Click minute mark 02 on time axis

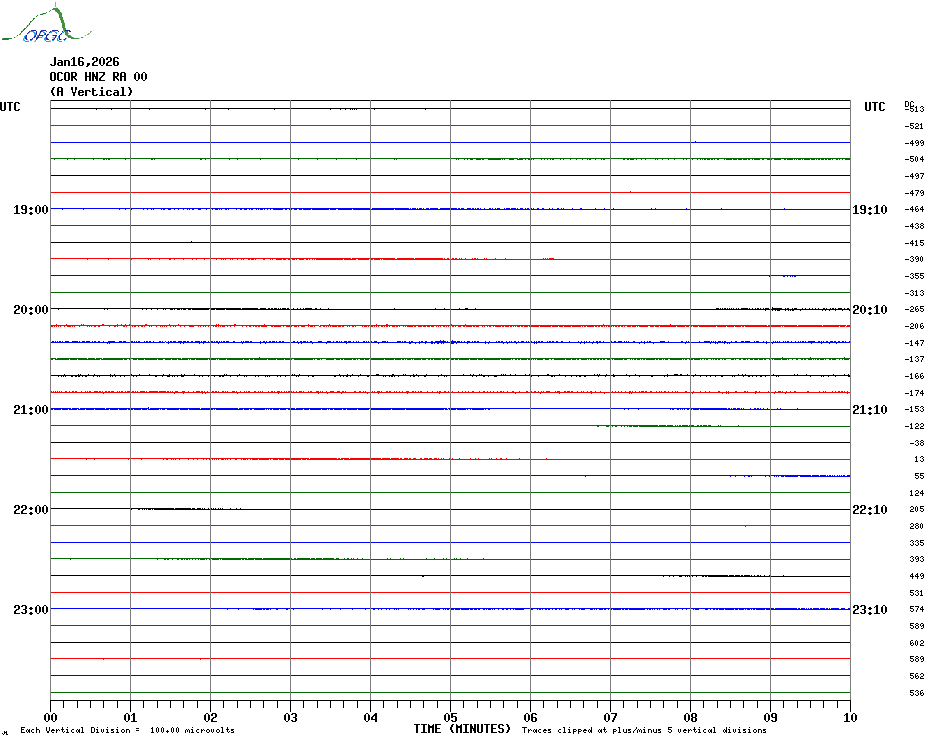[211, 717]
